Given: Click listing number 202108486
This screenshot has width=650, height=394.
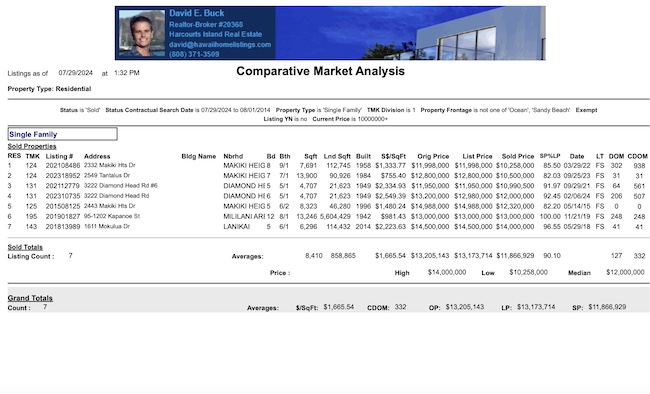Looking at the screenshot, I should [63, 165].
